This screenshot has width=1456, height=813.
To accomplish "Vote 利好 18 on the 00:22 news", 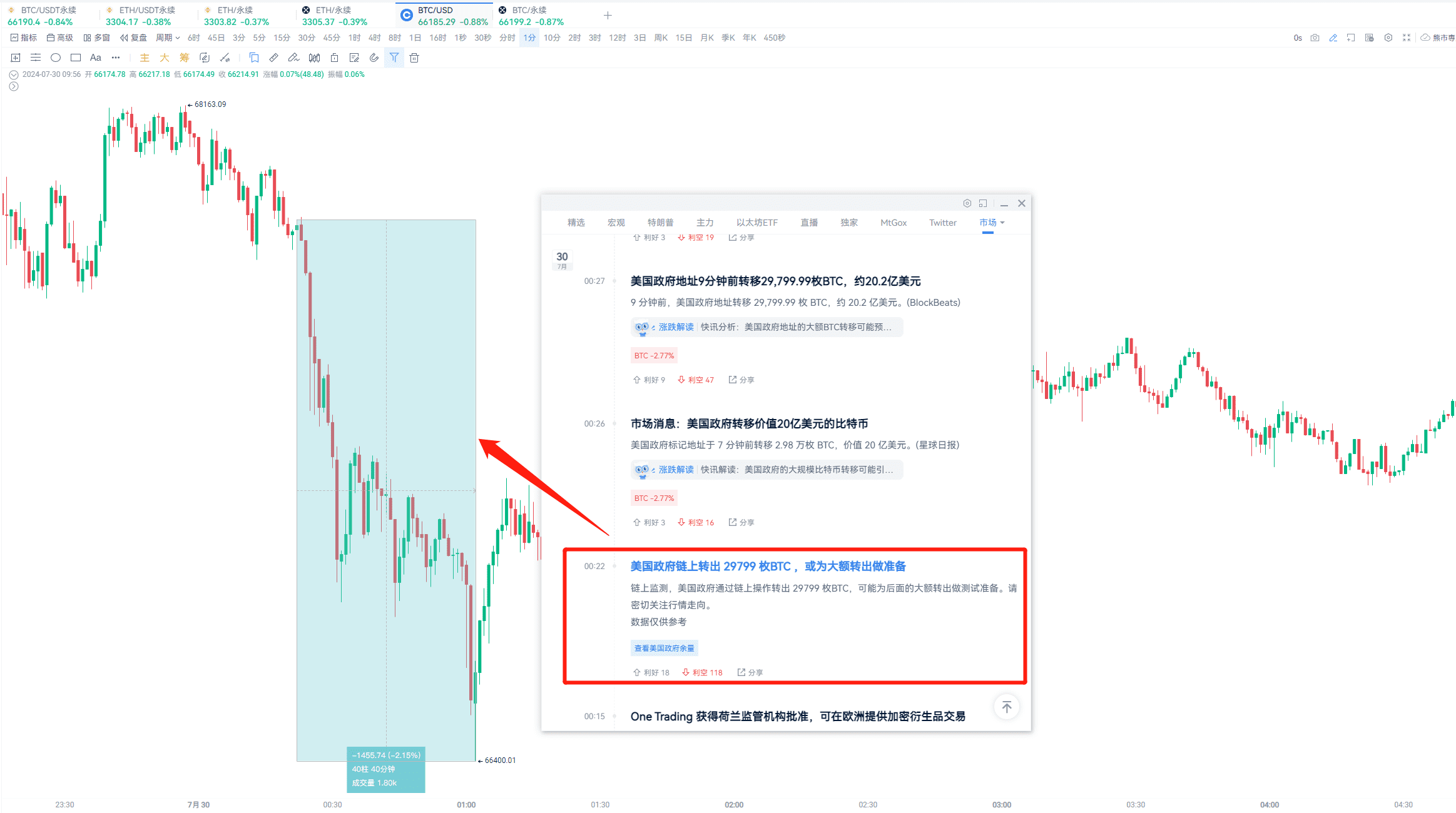I will point(651,673).
